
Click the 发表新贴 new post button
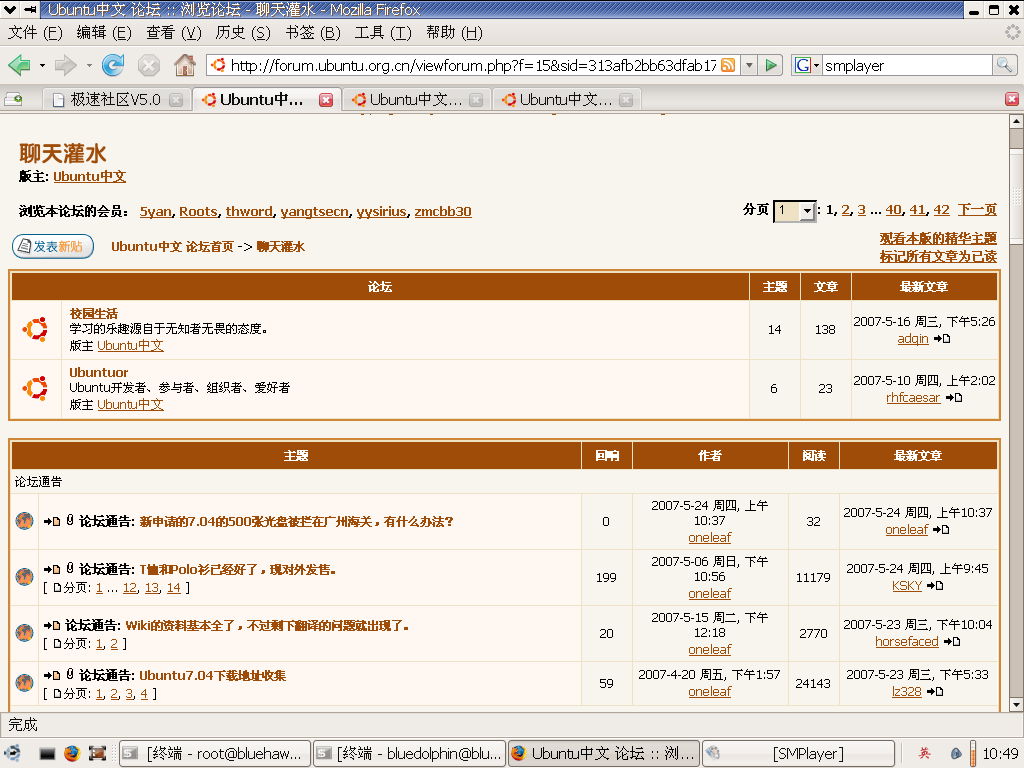point(53,246)
